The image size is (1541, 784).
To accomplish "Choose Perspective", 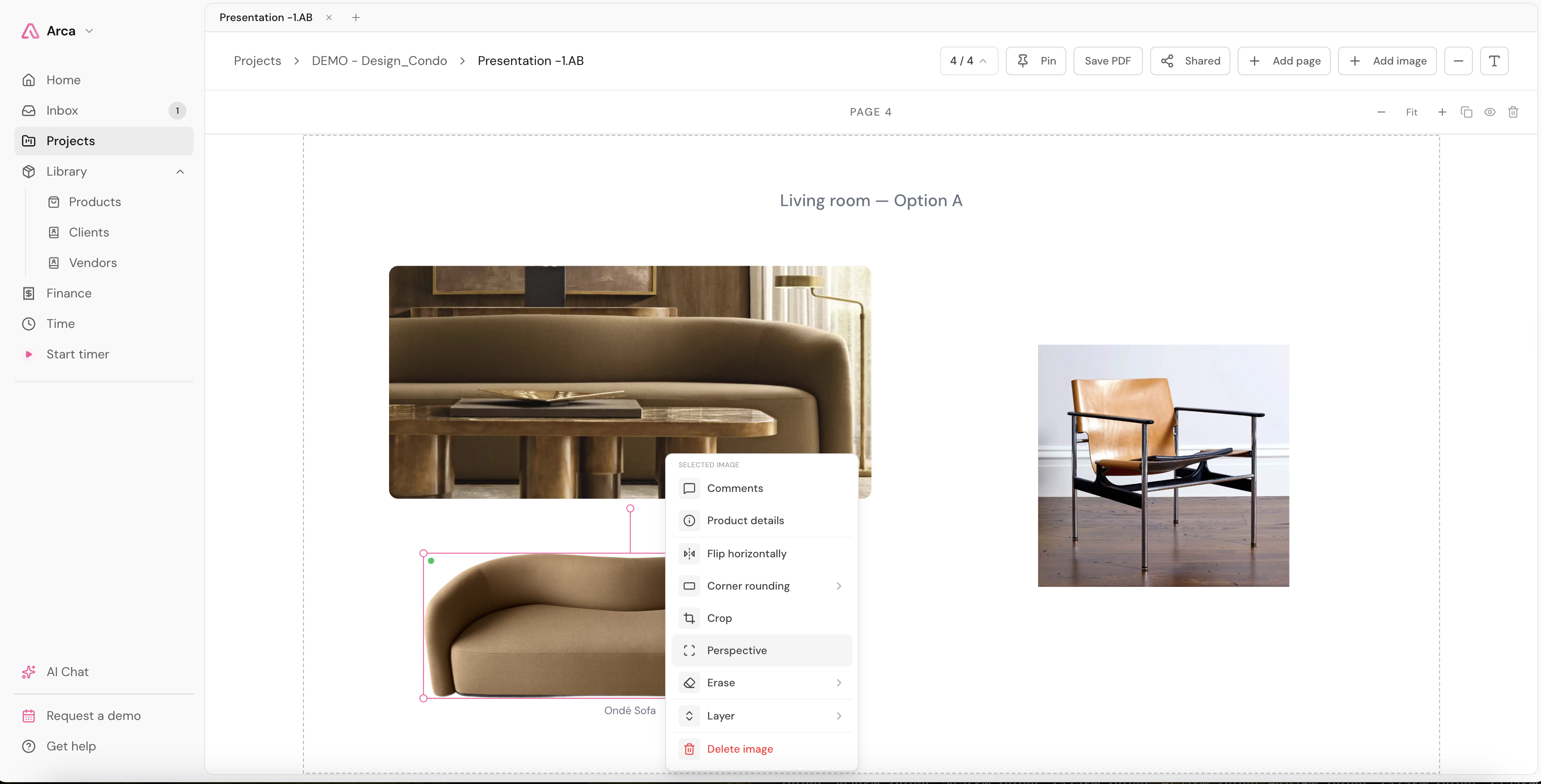I will coord(762,650).
